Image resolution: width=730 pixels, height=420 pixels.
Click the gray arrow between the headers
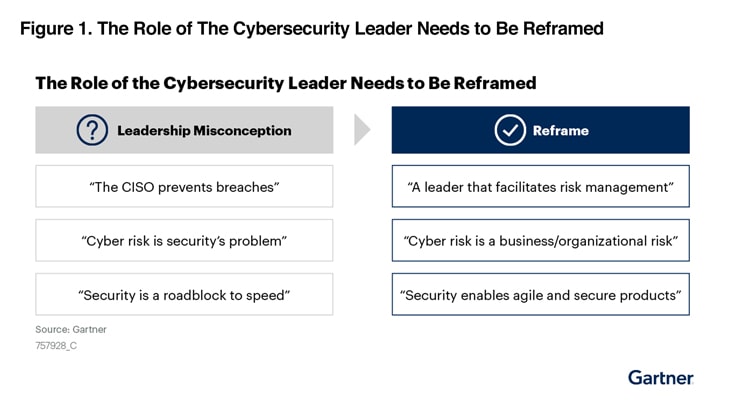pyautogui.click(x=362, y=130)
